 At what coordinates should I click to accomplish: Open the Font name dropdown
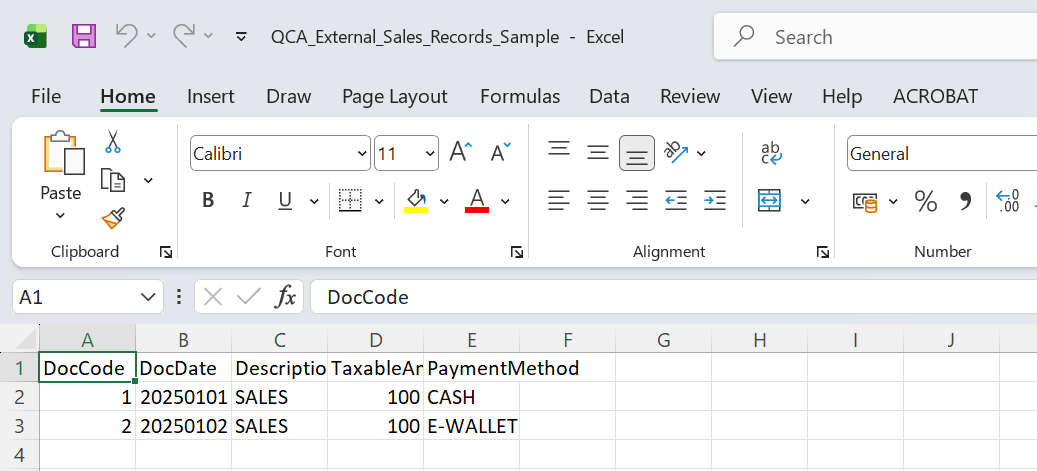(362, 154)
